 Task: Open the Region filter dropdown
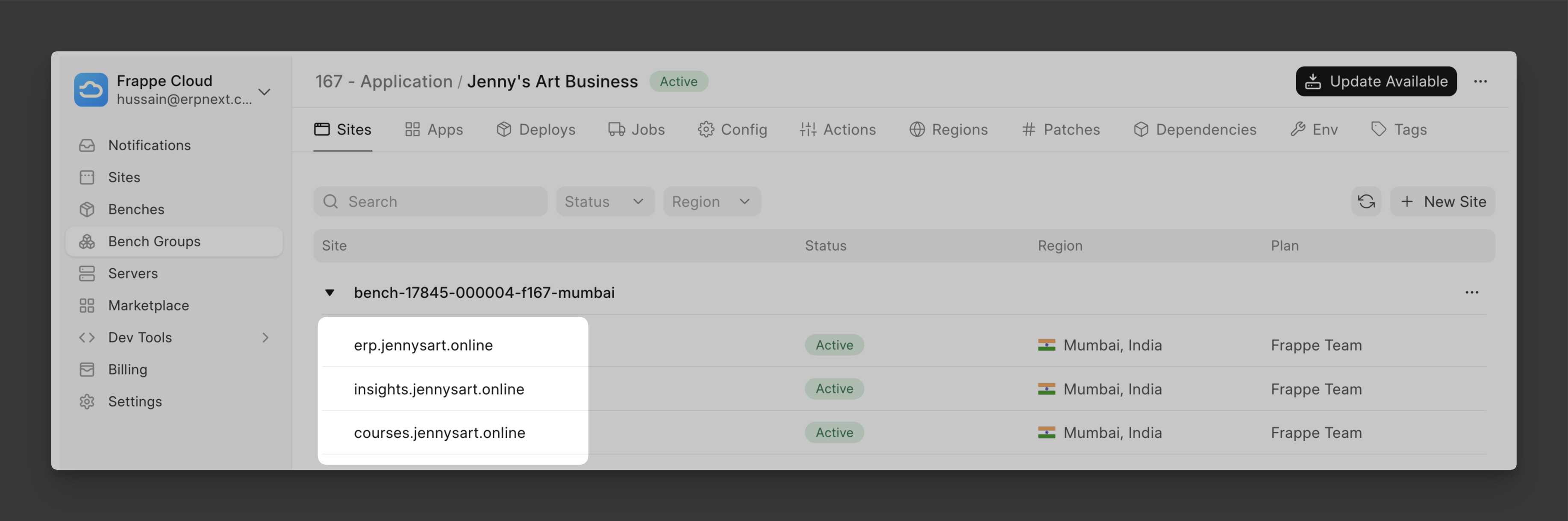click(x=712, y=201)
